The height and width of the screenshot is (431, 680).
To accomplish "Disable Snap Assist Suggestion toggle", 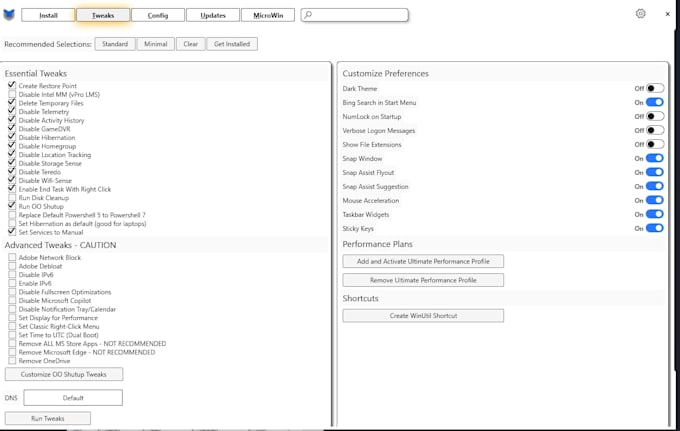I will click(x=654, y=186).
